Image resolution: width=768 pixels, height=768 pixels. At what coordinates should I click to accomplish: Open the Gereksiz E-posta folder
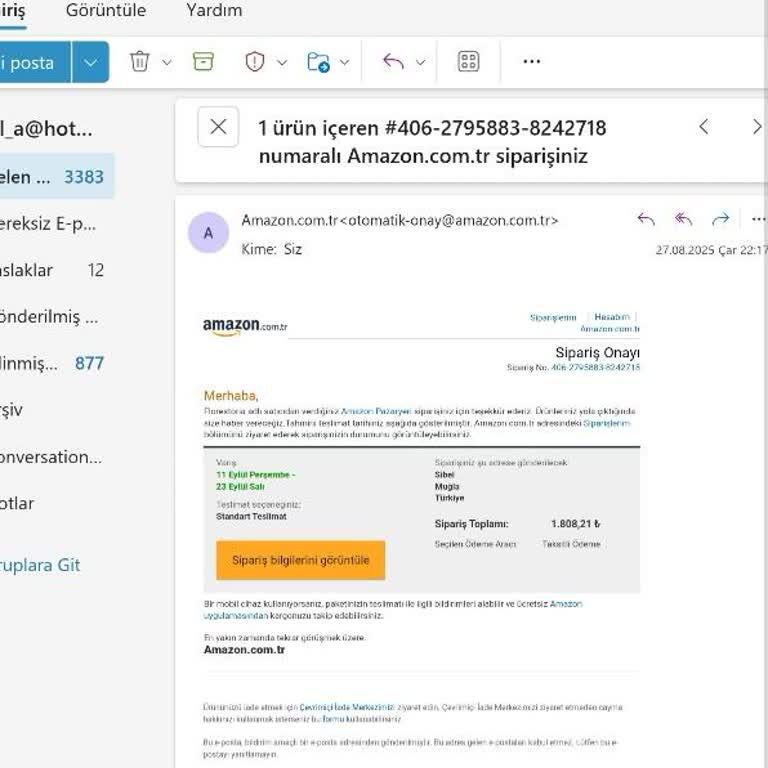pyautogui.click(x=48, y=223)
